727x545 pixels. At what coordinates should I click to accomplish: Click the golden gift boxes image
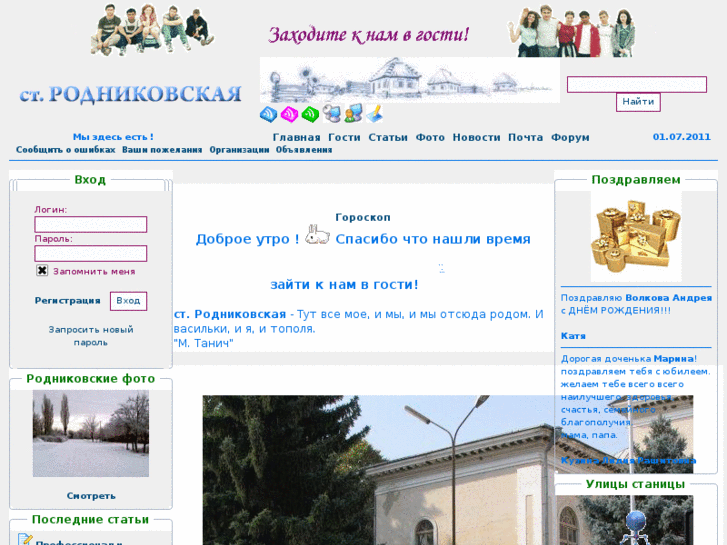636,237
